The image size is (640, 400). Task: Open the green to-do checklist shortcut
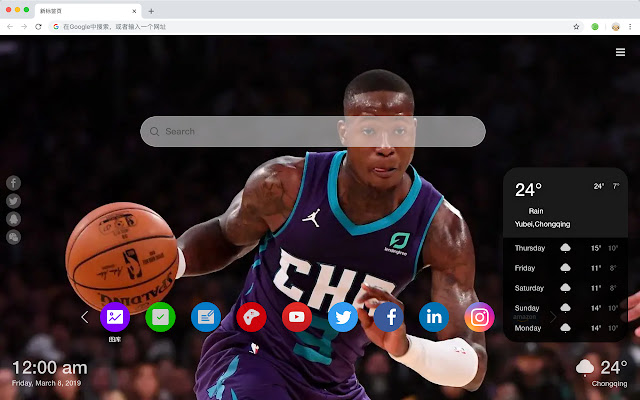(x=160, y=317)
